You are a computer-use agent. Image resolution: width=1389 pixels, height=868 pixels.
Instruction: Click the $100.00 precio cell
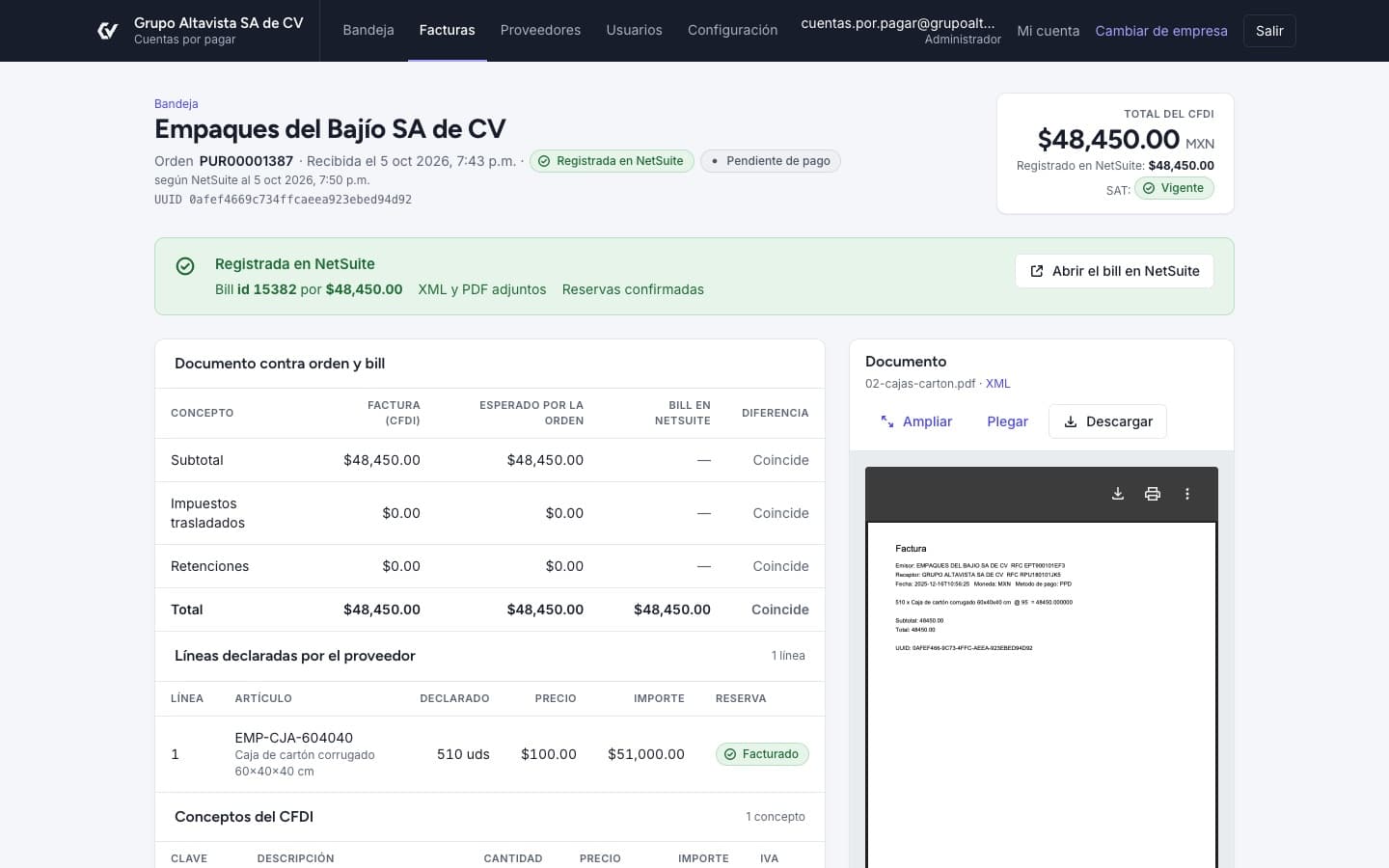[x=549, y=754]
